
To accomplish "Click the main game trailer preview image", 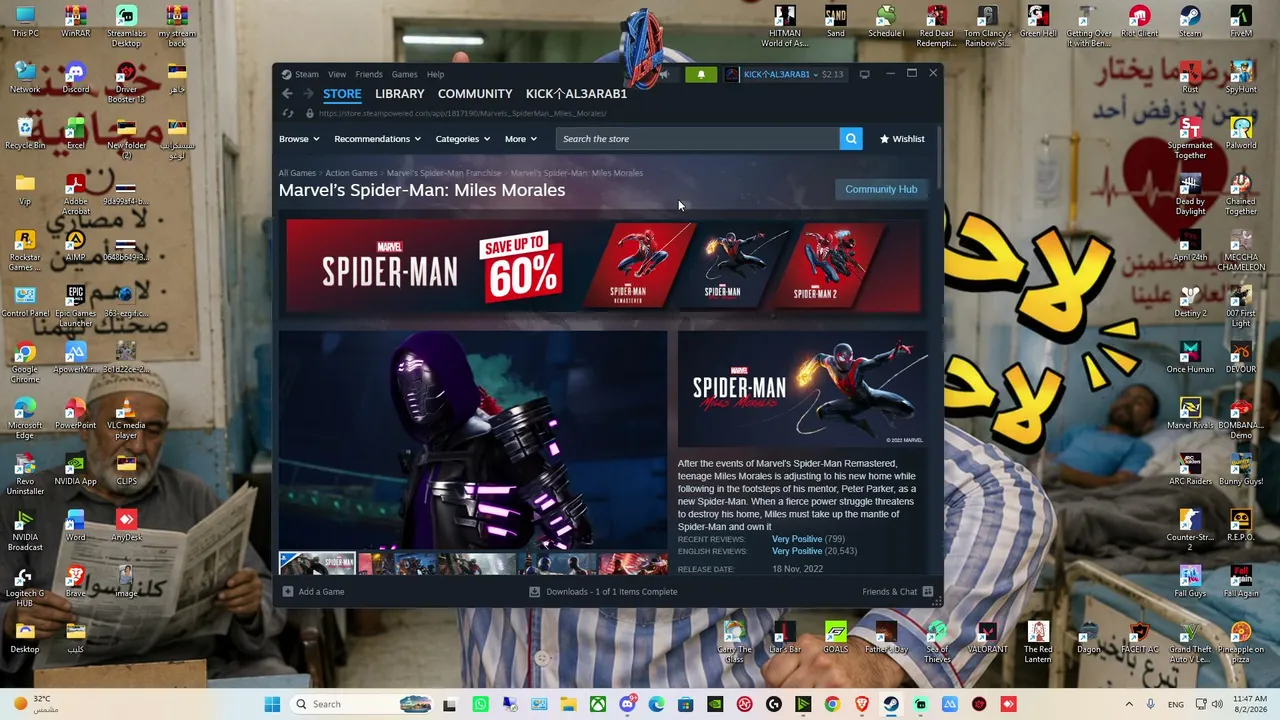I will (472, 440).
